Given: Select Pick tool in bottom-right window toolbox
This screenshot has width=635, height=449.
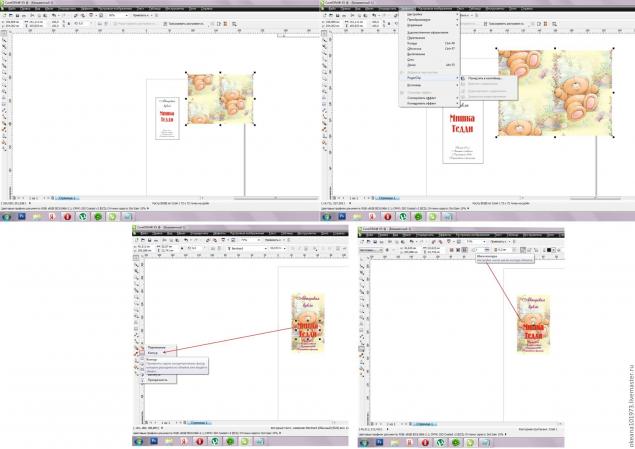Looking at the screenshot, I should [x=362, y=260].
